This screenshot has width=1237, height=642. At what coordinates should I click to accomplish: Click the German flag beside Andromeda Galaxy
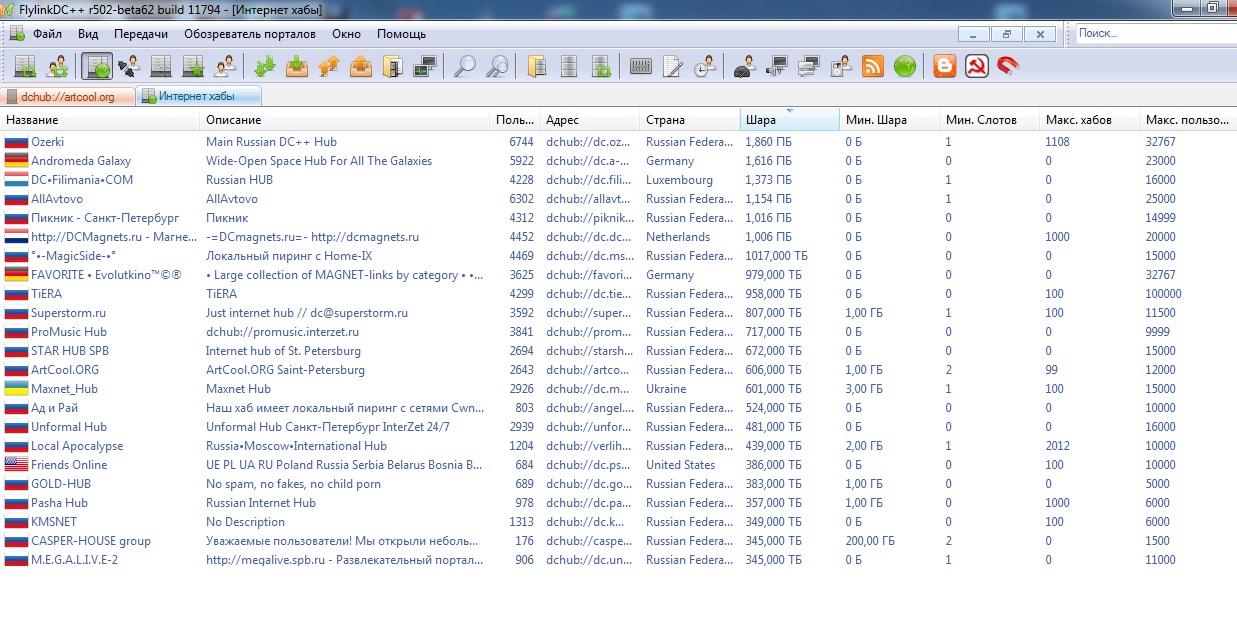tap(16, 161)
